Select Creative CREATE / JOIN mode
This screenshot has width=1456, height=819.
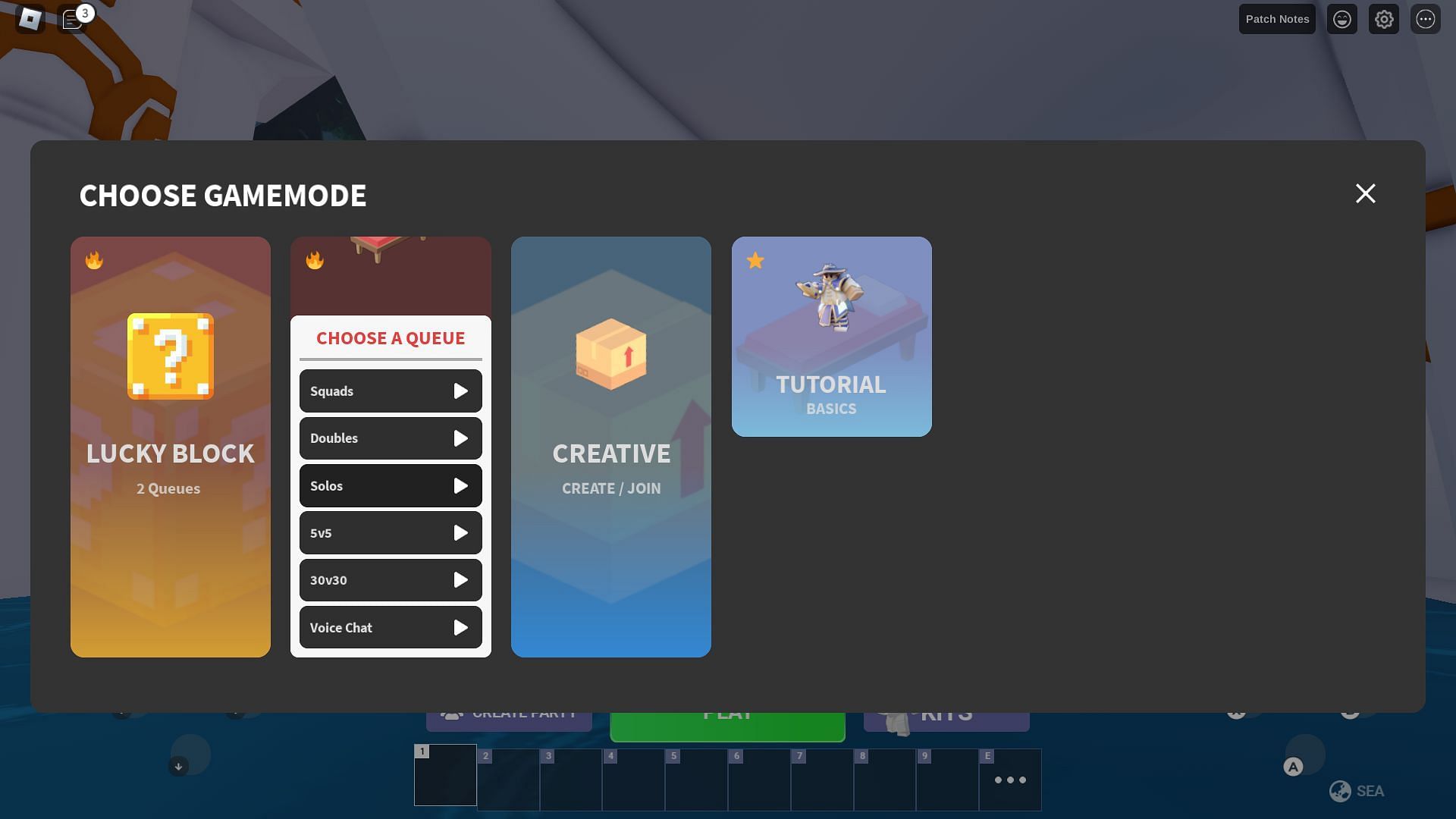tap(611, 447)
